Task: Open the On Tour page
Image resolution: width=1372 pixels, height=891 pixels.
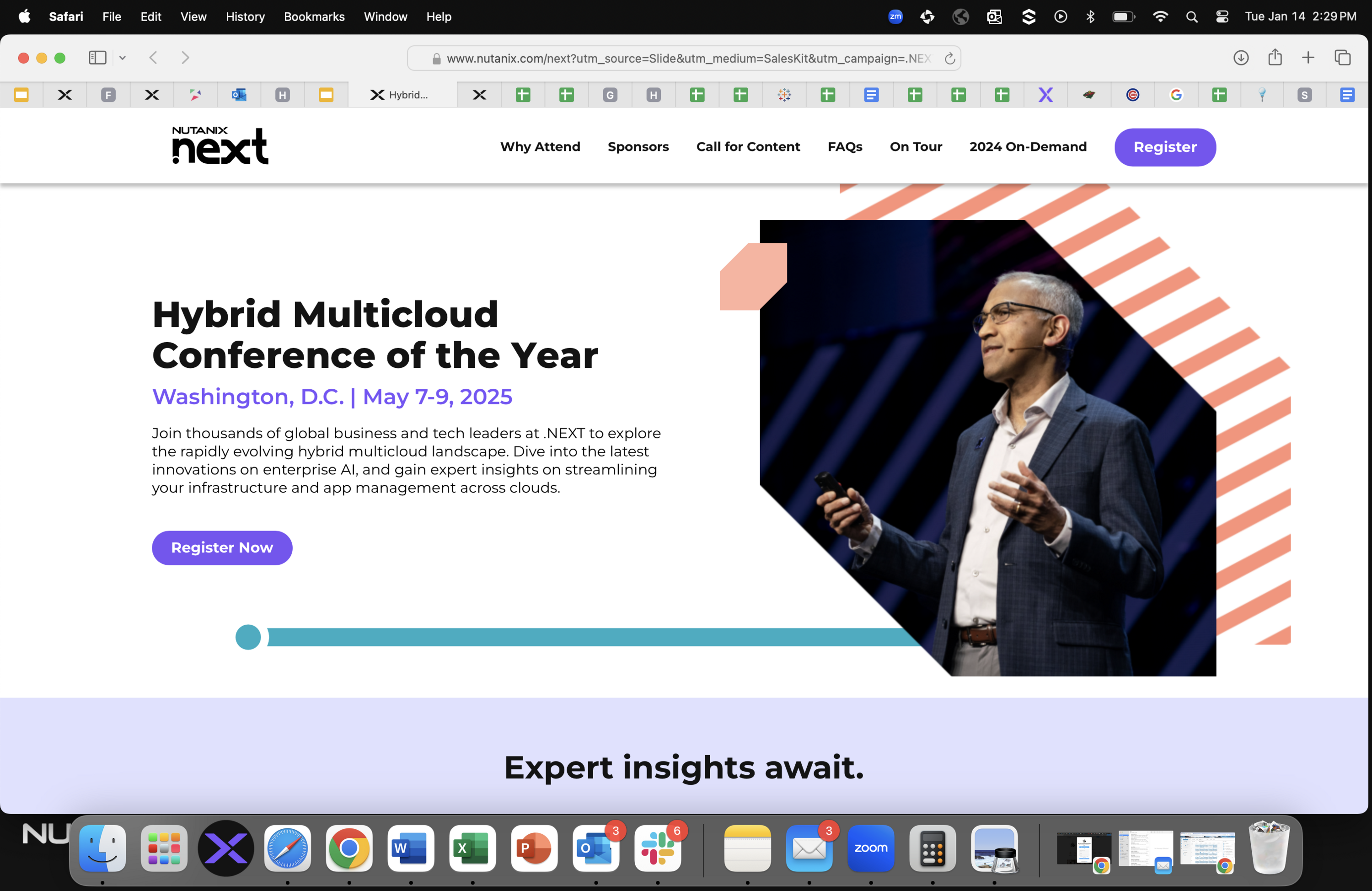Action: click(916, 146)
